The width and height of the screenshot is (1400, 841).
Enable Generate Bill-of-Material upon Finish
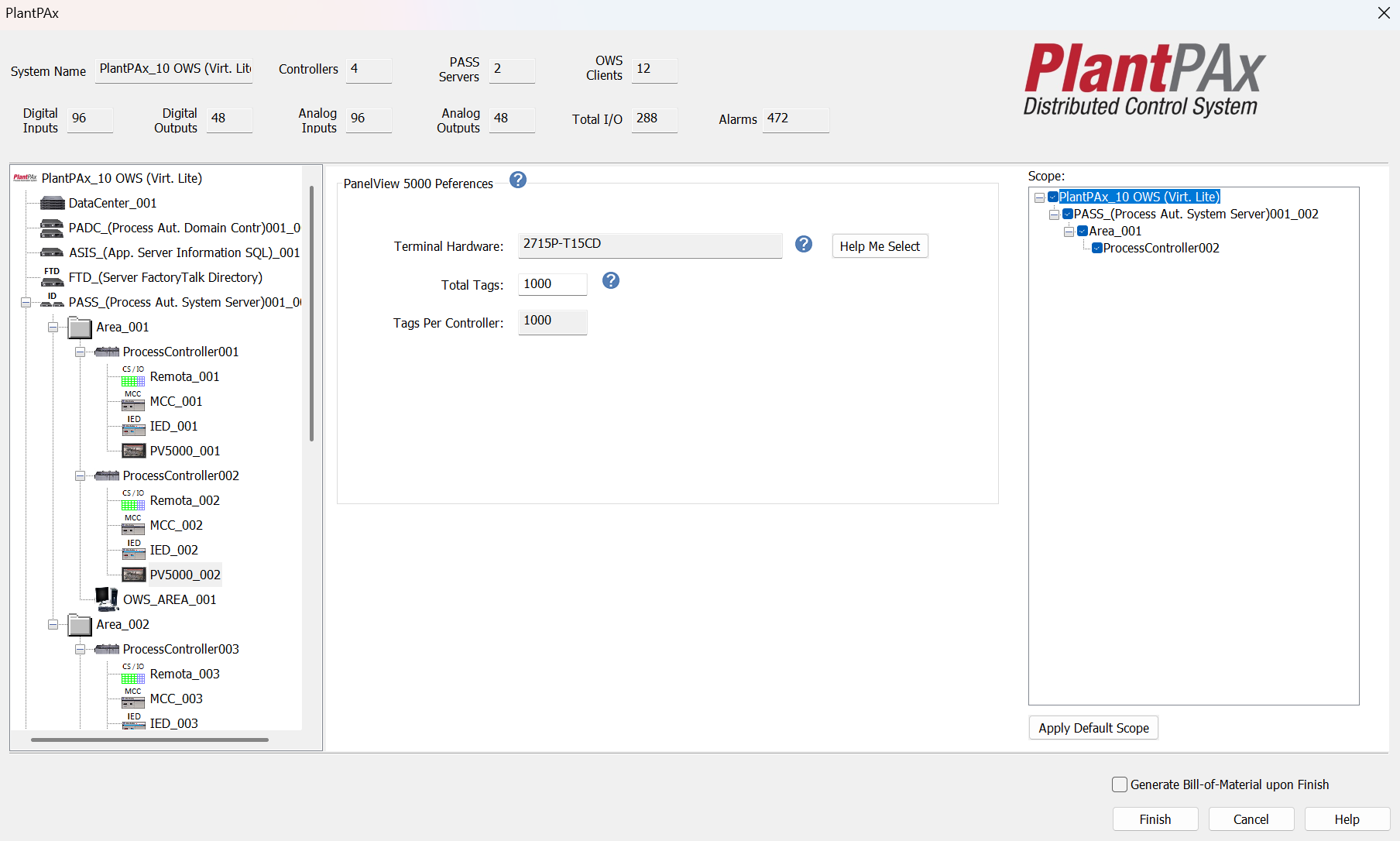click(x=1120, y=784)
